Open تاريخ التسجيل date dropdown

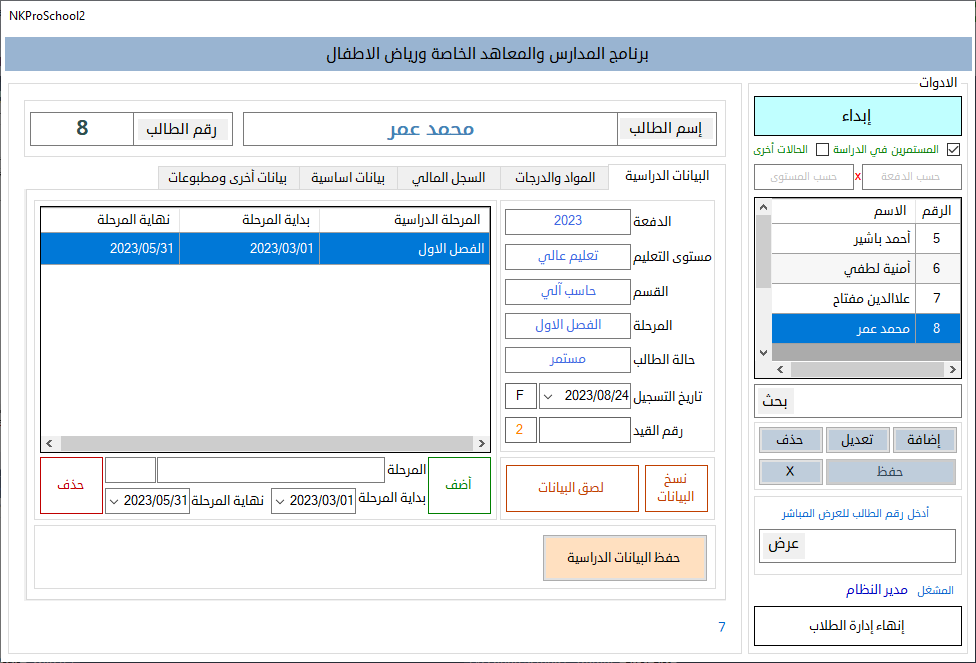(x=548, y=397)
